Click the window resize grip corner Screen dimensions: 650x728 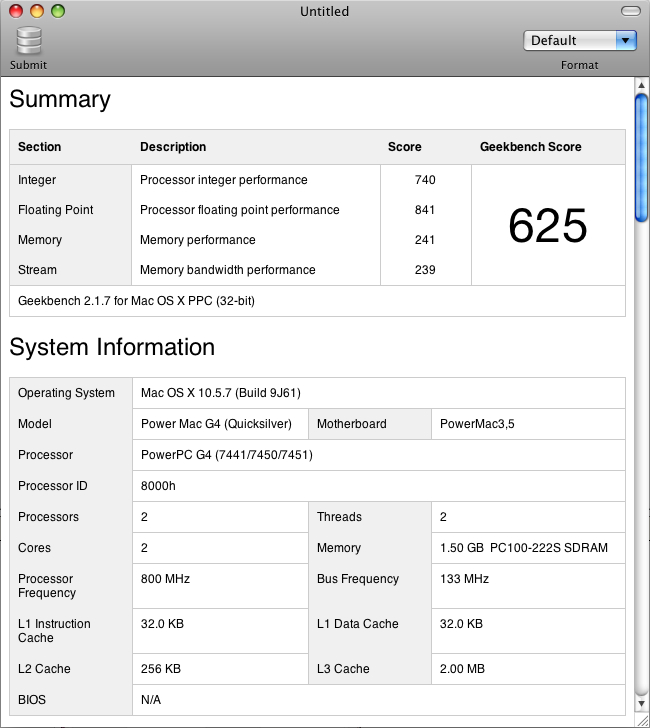[642, 721]
